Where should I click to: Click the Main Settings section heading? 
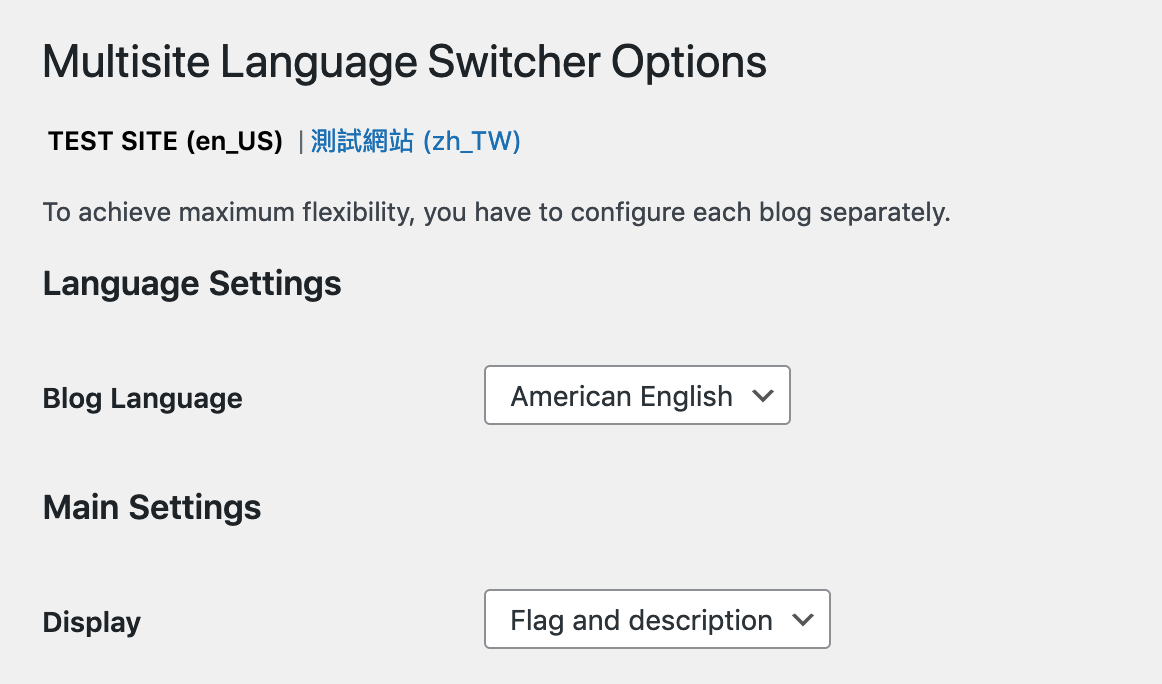pyautogui.click(x=152, y=507)
